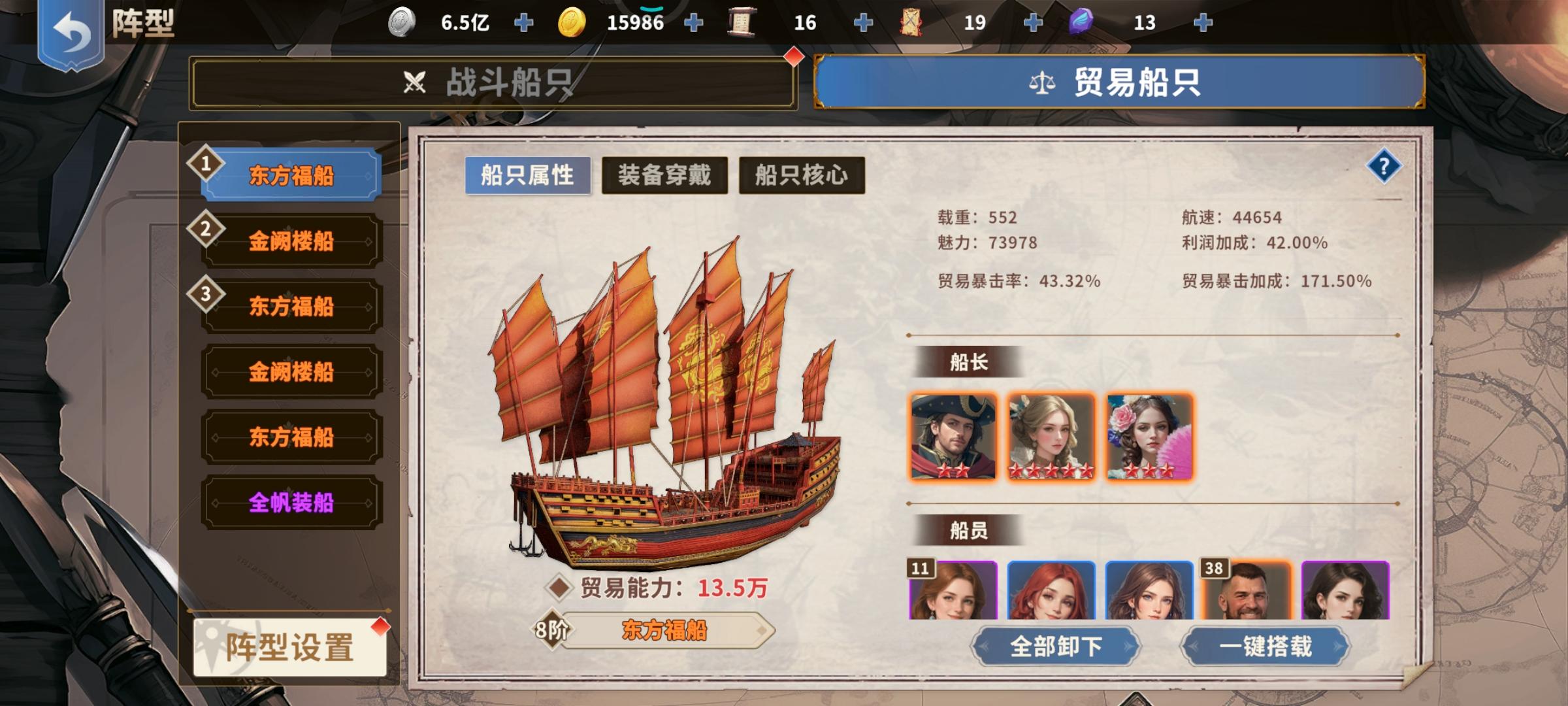1568x706 pixels.
Task: Click plus next to purple gem count
Action: [x=1203, y=23]
